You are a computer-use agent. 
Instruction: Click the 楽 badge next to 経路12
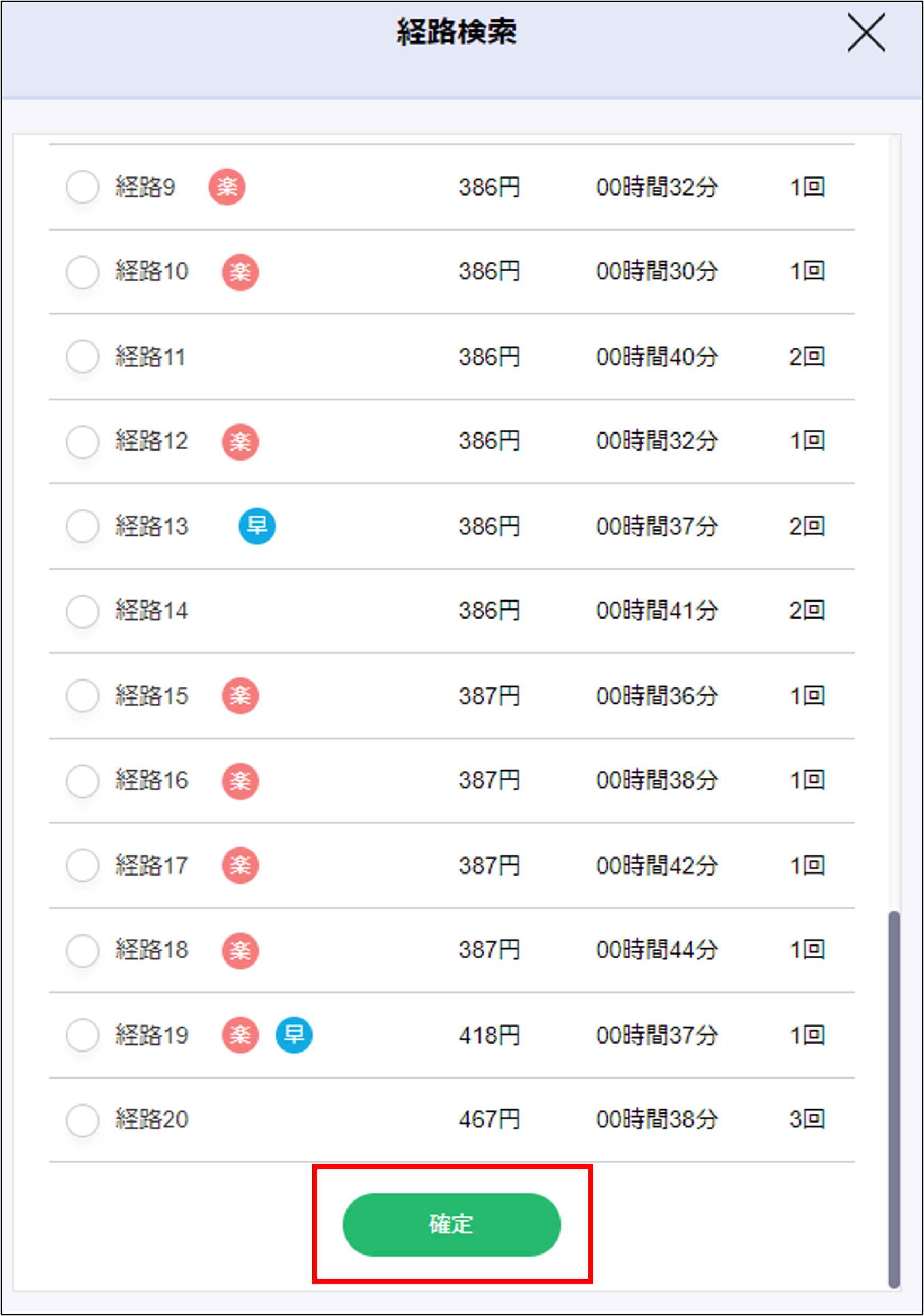coord(241,441)
